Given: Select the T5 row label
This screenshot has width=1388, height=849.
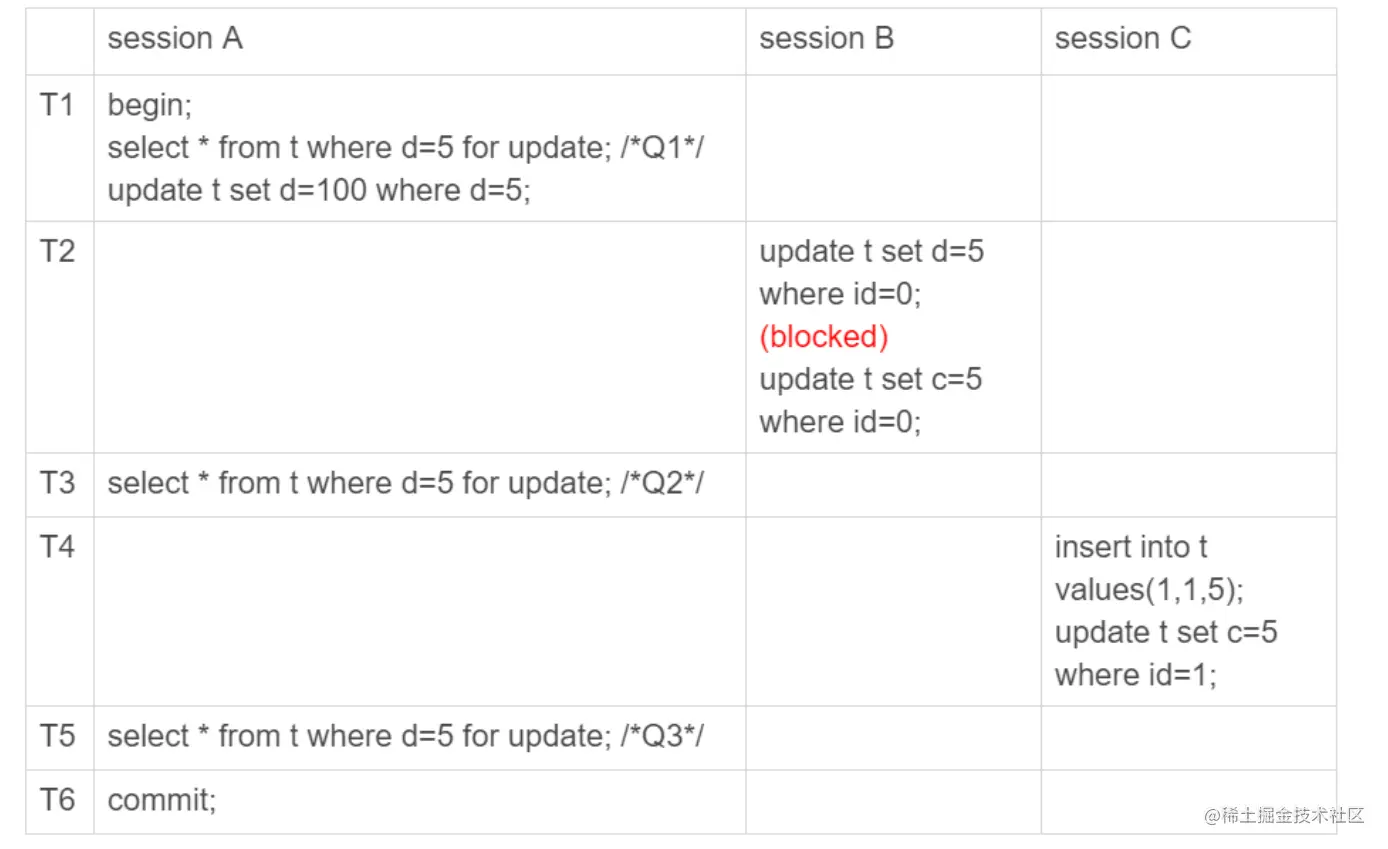Looking at the screenshot, I should click(x=58, y=737).
